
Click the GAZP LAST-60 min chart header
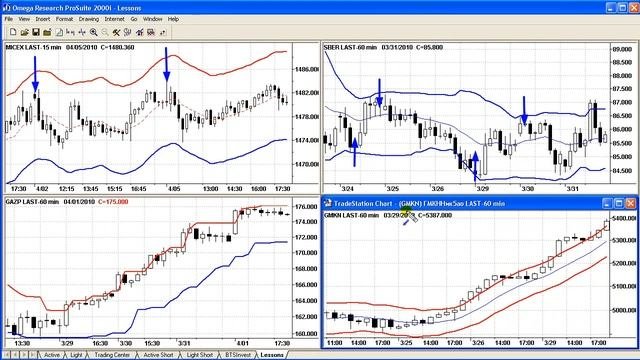[x=32, y=202]
